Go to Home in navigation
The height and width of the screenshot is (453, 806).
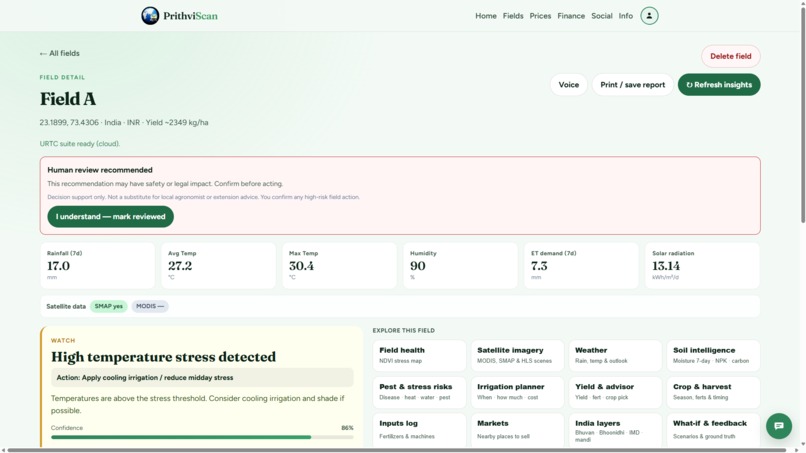click(486, 16)
